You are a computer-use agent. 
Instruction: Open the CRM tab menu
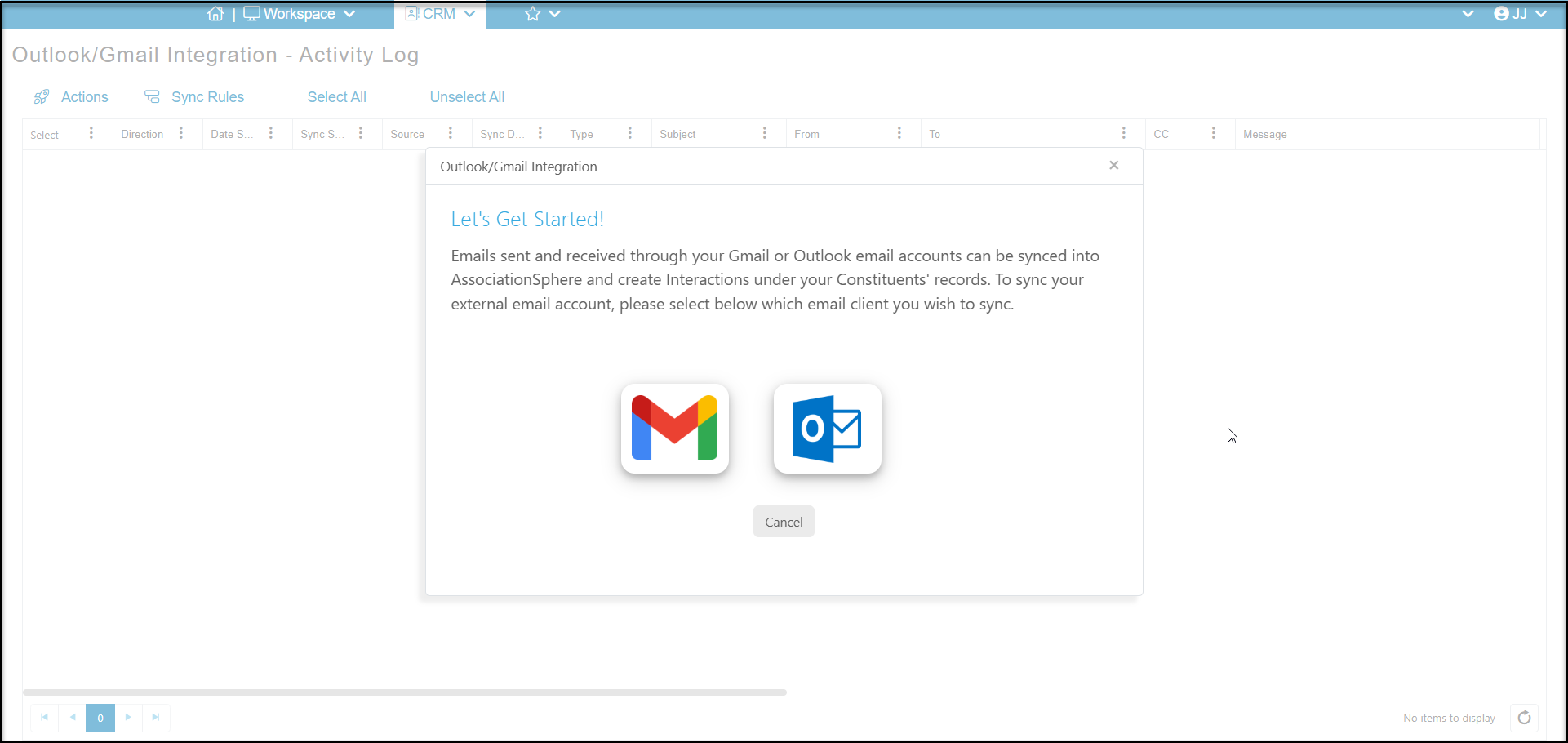(x=440, y=14)
